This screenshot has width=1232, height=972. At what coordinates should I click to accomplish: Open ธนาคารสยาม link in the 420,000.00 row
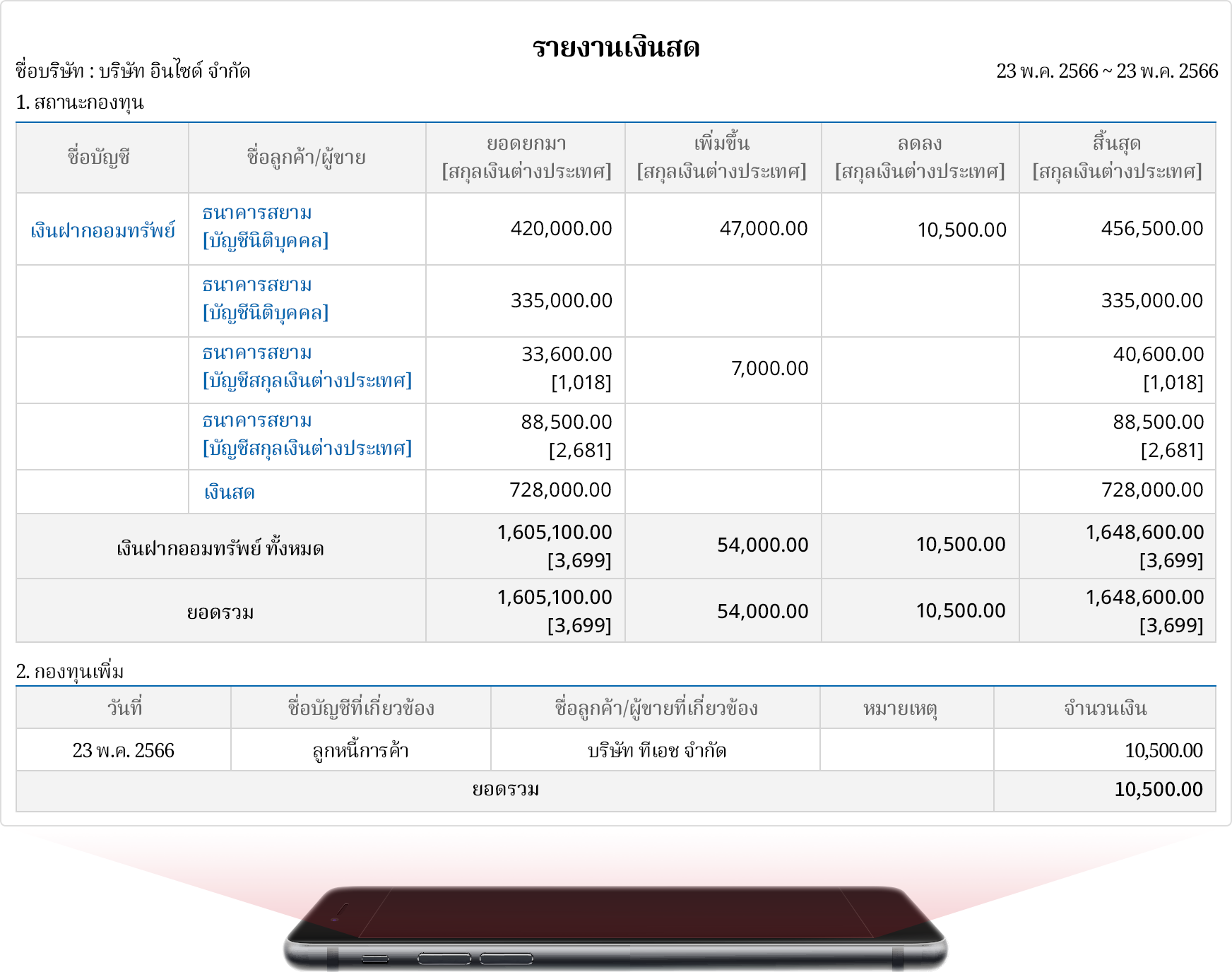tap(257, 213)
